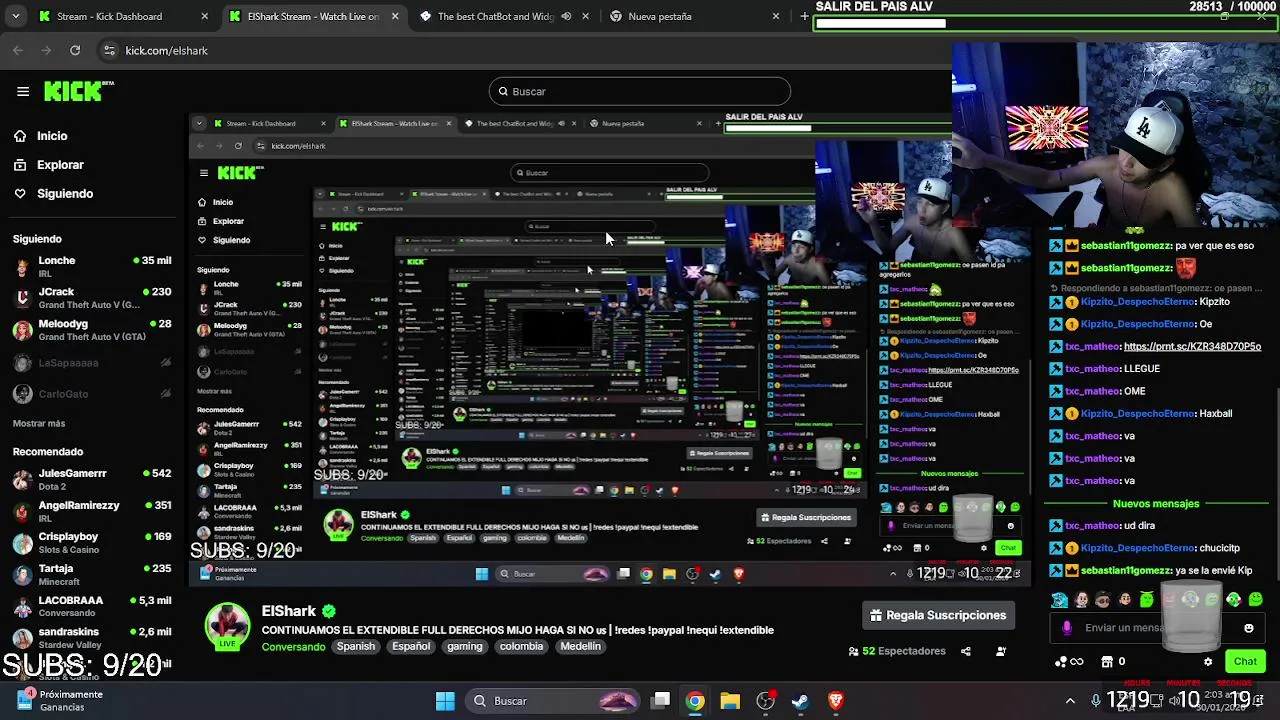1280x720 pixels.
Task: Open the emoji picker smiley in chat box
Action: point(1249,628)
